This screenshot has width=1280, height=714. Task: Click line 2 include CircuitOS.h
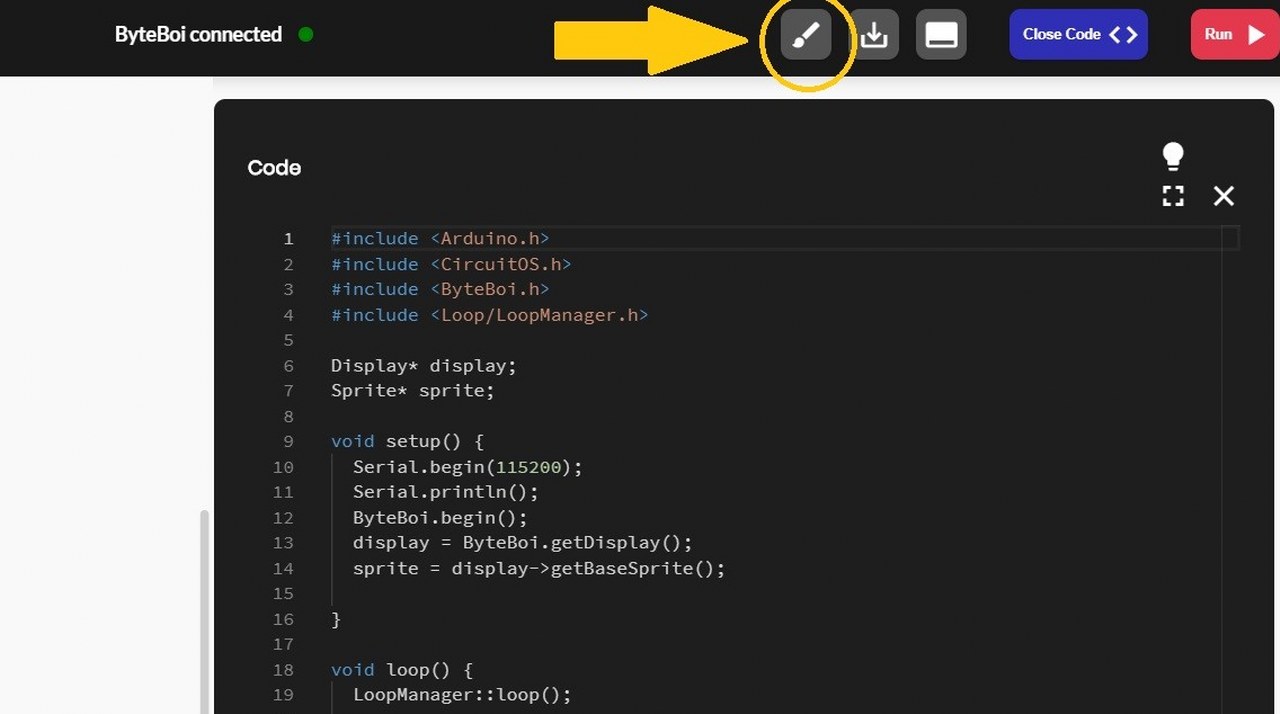(x=451, y=264)
